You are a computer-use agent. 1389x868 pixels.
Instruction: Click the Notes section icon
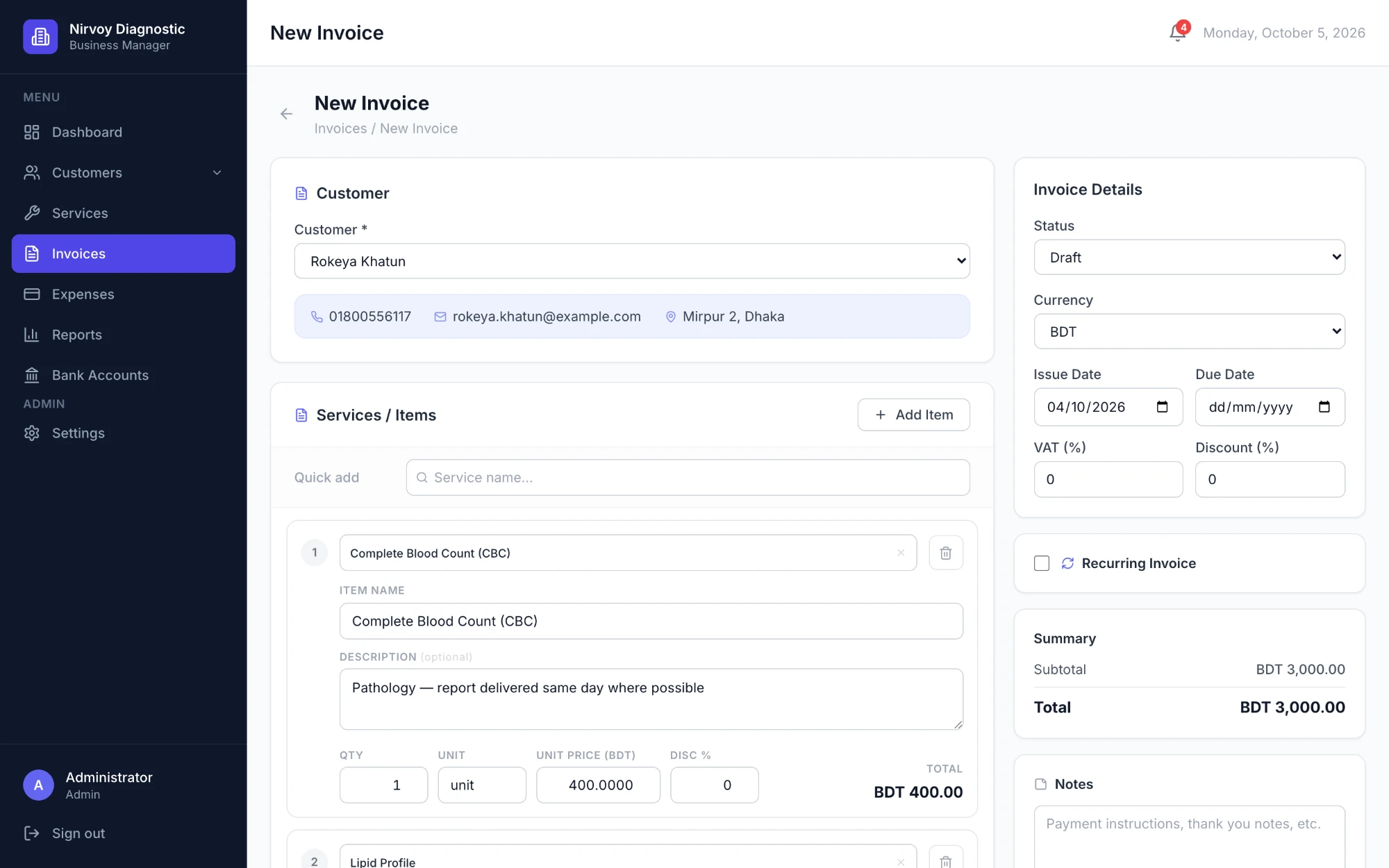point(1040,784)
